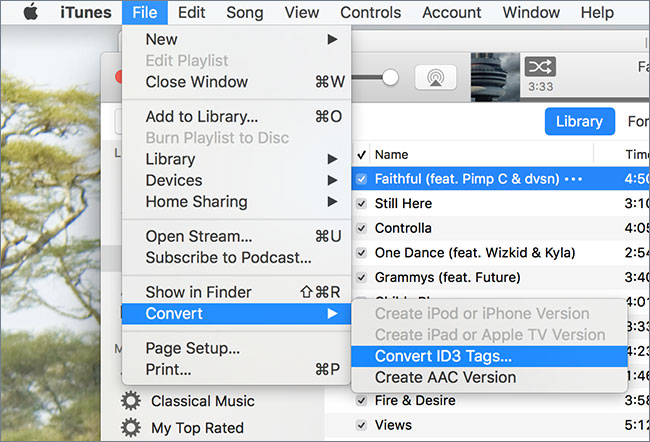The image size is (650, 442).
Task: Expand the Devices submenu
Action: point(236,180)
